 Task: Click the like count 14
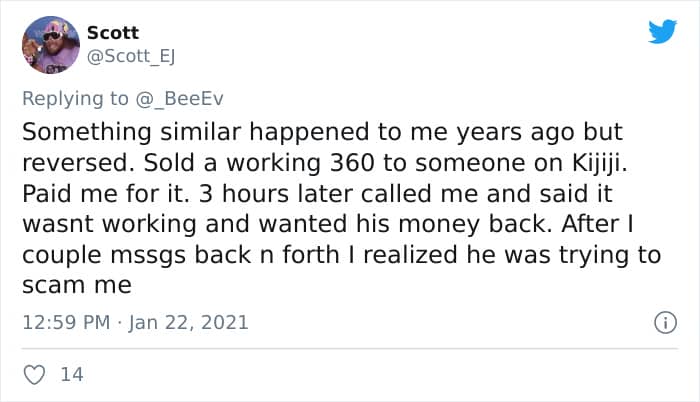click(72, 375)
